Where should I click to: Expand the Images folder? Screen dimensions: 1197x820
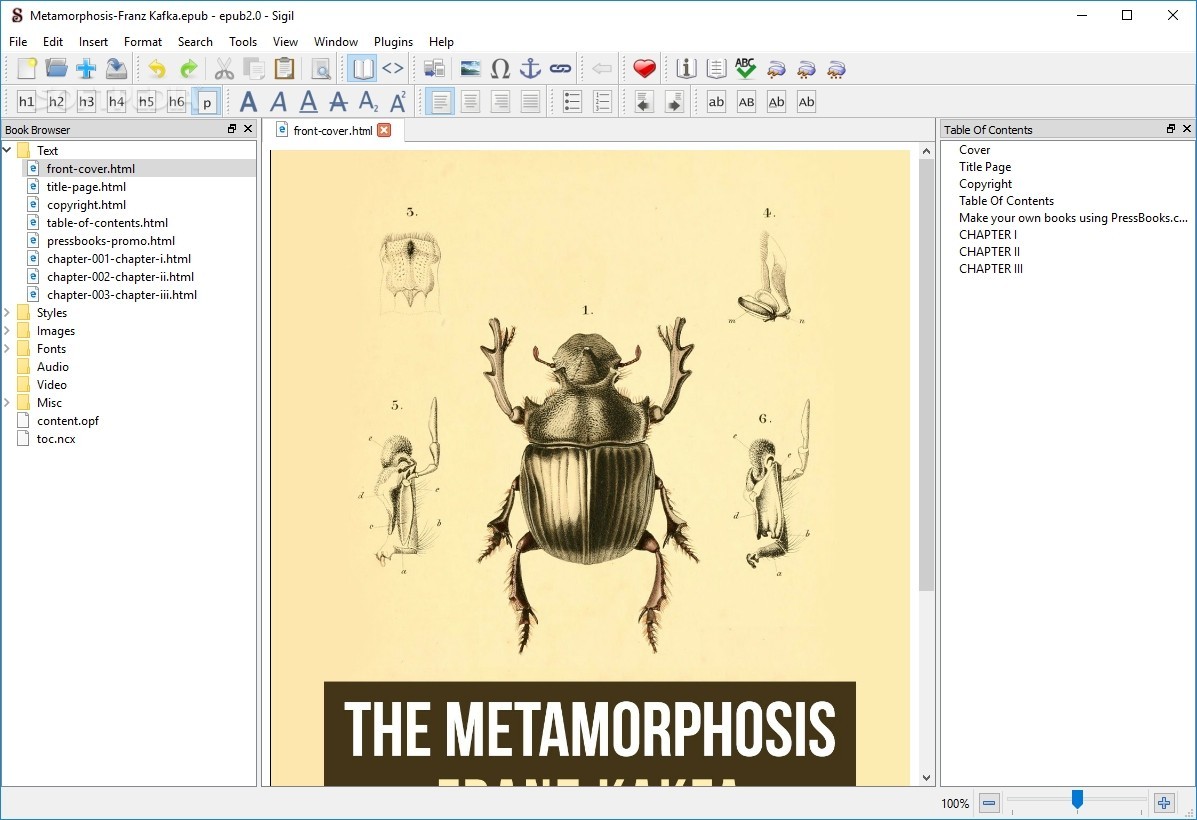click(7, 331)
